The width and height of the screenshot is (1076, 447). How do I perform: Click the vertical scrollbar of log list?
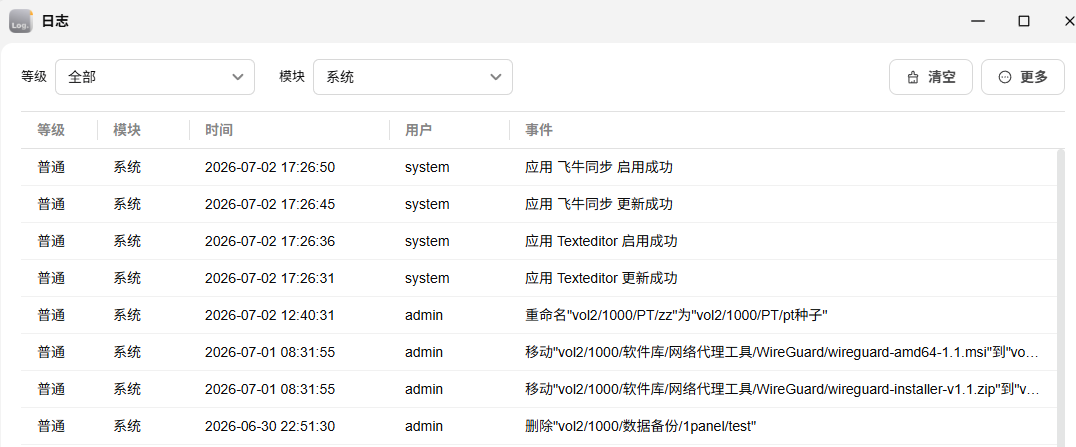(x=1062, y=298)
